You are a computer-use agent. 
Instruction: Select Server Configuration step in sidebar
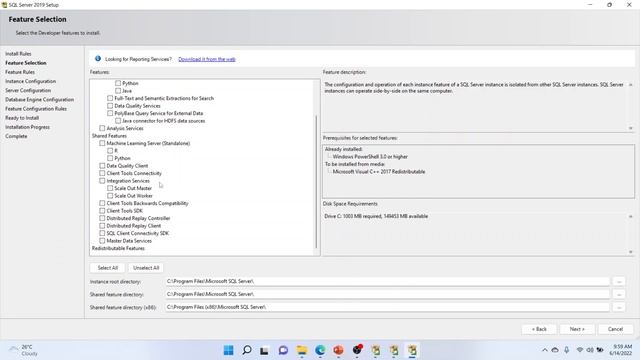28,91
